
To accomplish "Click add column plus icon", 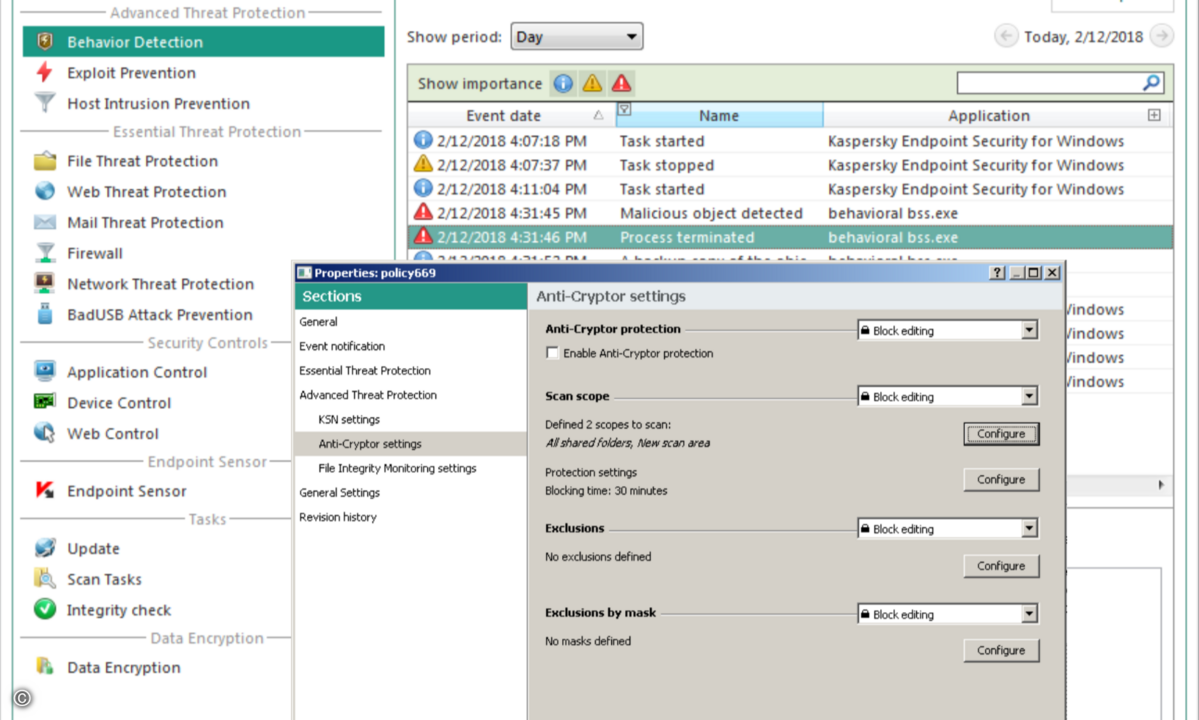I will tap(1154, 115).
